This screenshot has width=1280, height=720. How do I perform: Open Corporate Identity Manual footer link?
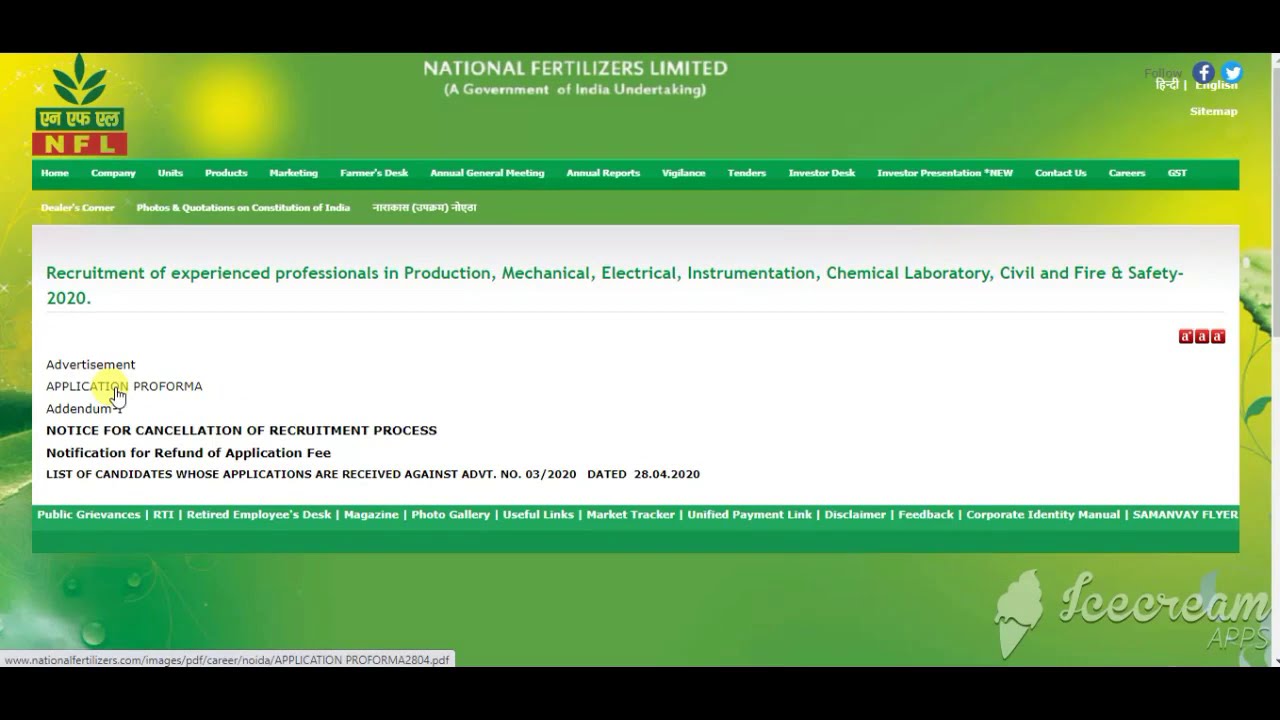(x=1043, y=515)
